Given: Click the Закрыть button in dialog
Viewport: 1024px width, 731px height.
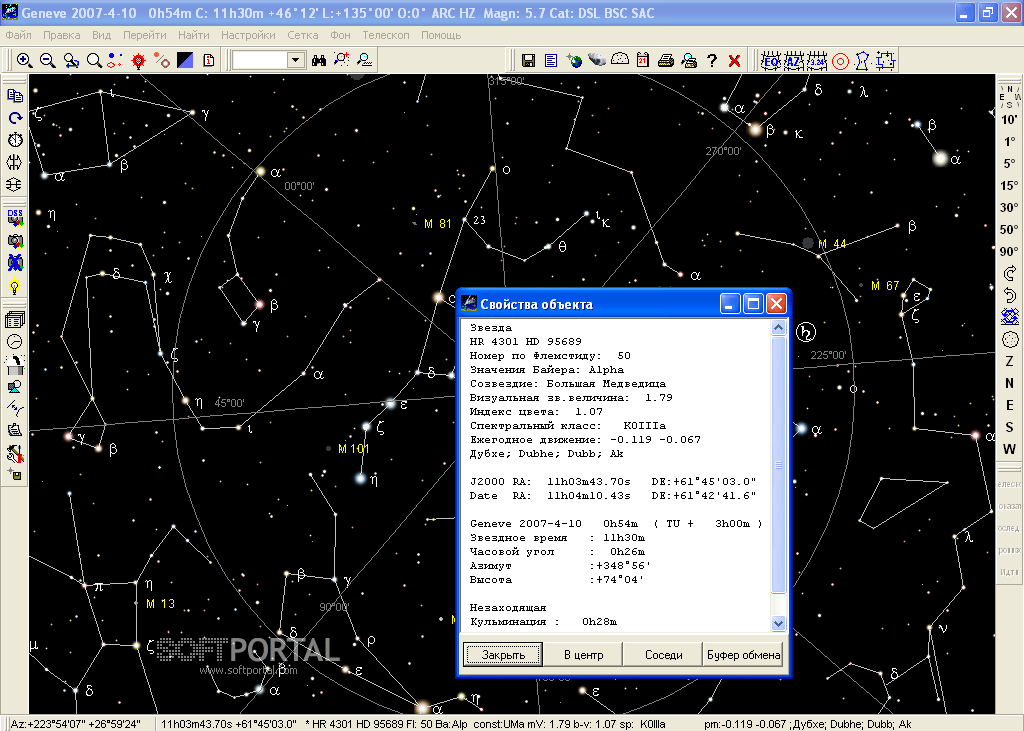Looking at the screenshot, I should (x=503, y=655).
